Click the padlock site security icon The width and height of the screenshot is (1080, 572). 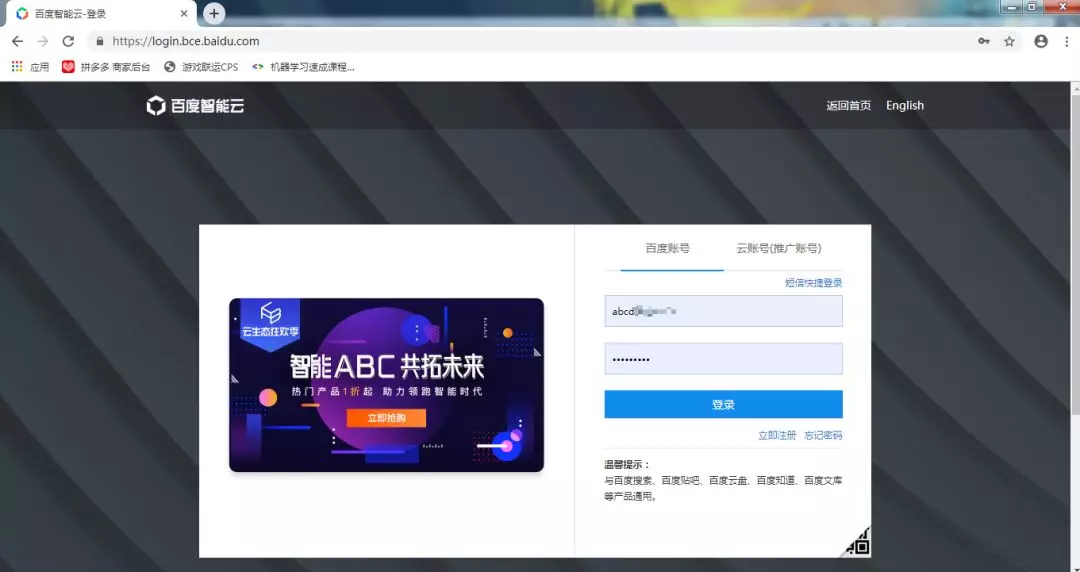point(100,41)
